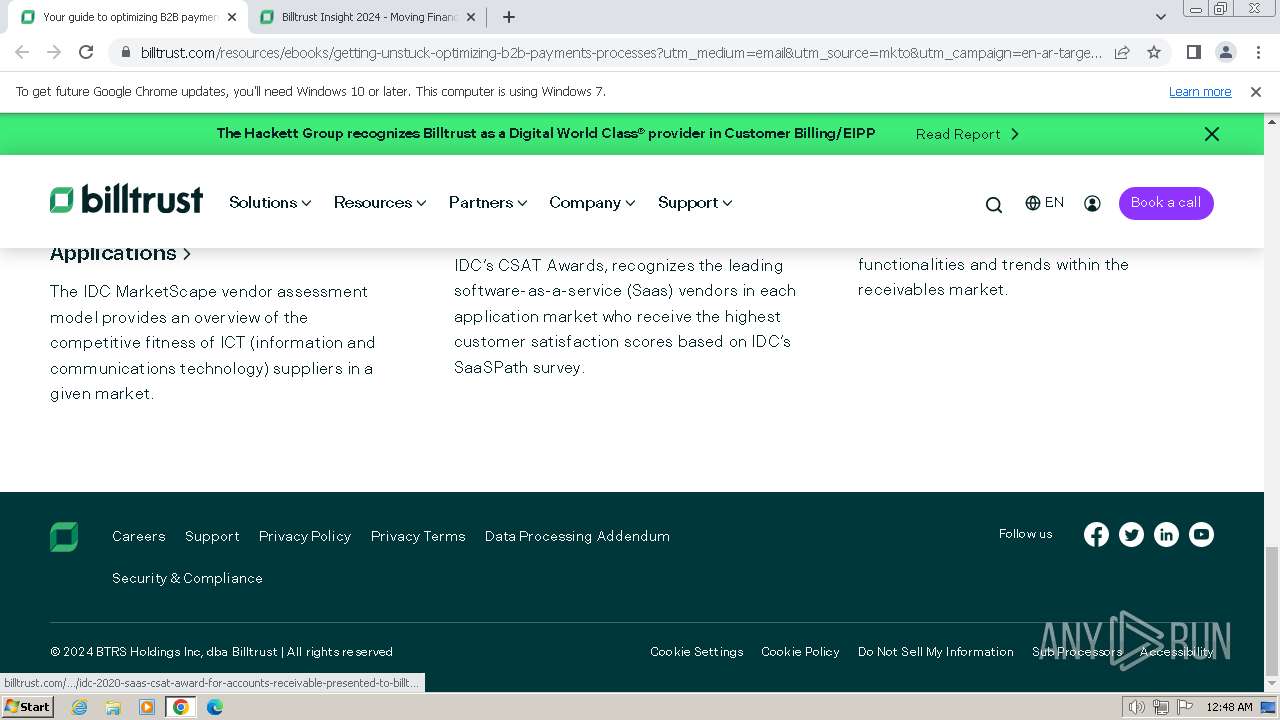The height and width of the screenshot is (720, 1280).
Task: Expand the Company menu
Action: click(592, 203)
